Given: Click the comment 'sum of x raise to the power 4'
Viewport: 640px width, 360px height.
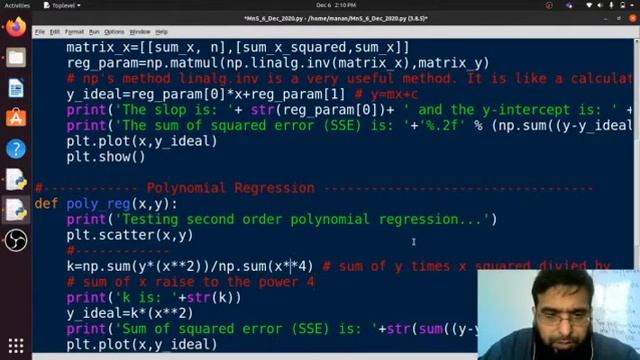Looking at the screenshot, I should tap(191, 282).
